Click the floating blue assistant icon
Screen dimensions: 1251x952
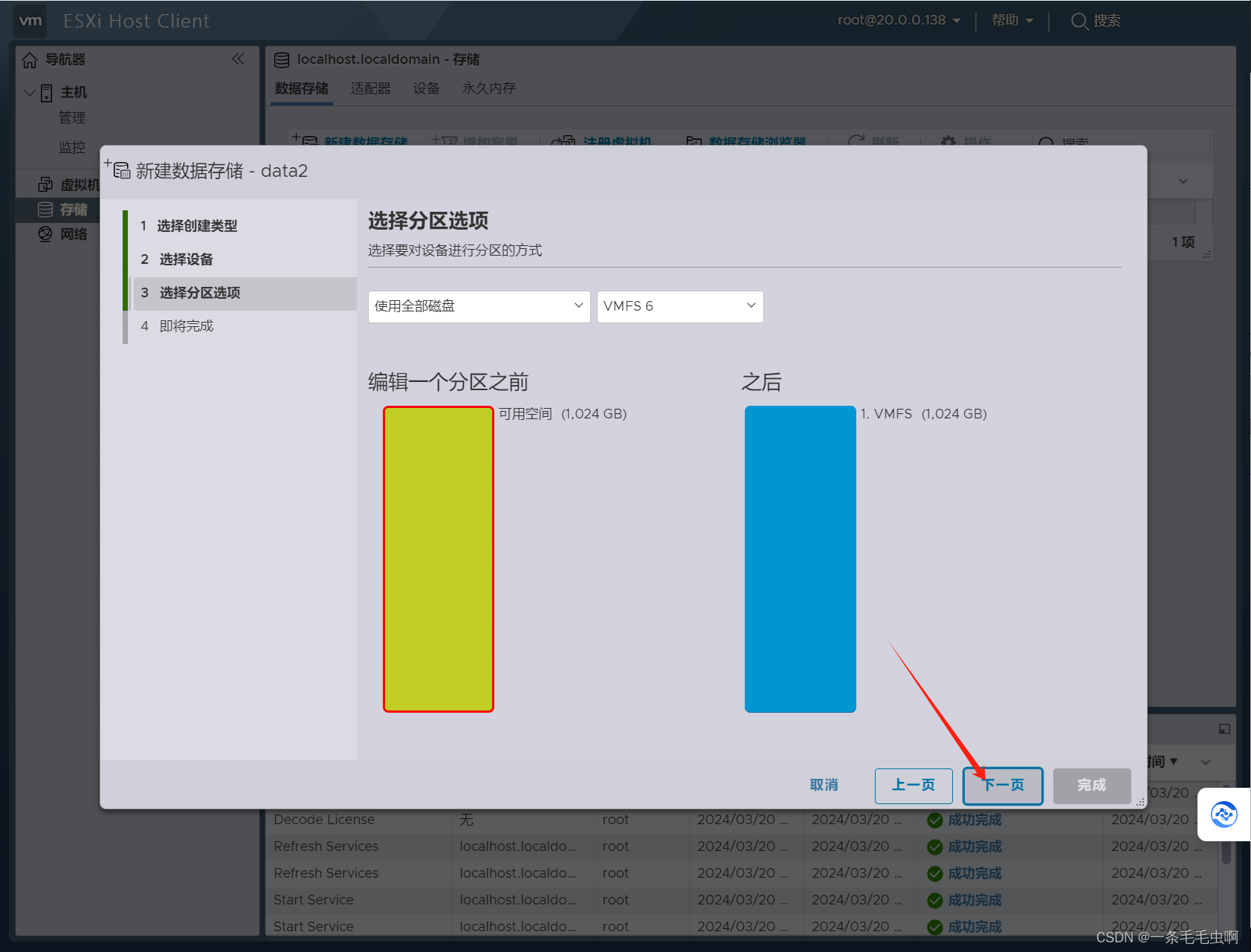tap(1223, 815)
